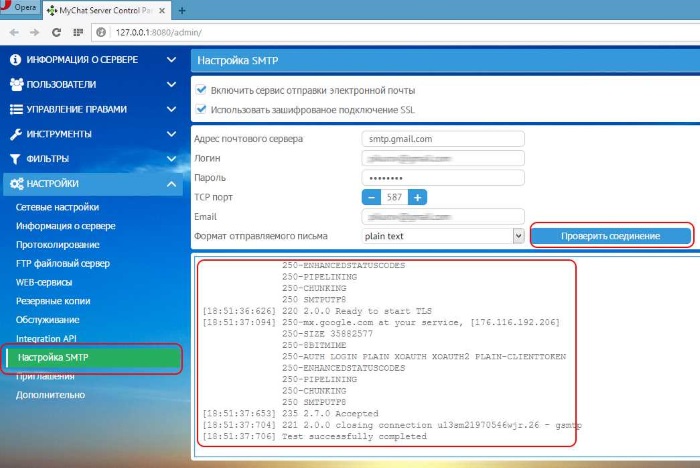
Task: Click the rights management list icon
Action: click(16, 109)
